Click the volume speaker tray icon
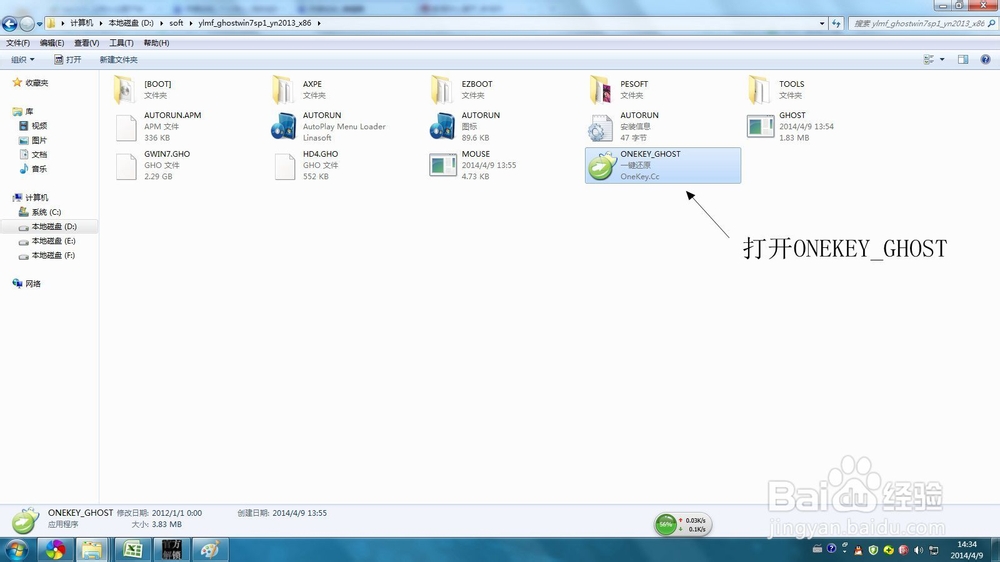 coord(918,550)
